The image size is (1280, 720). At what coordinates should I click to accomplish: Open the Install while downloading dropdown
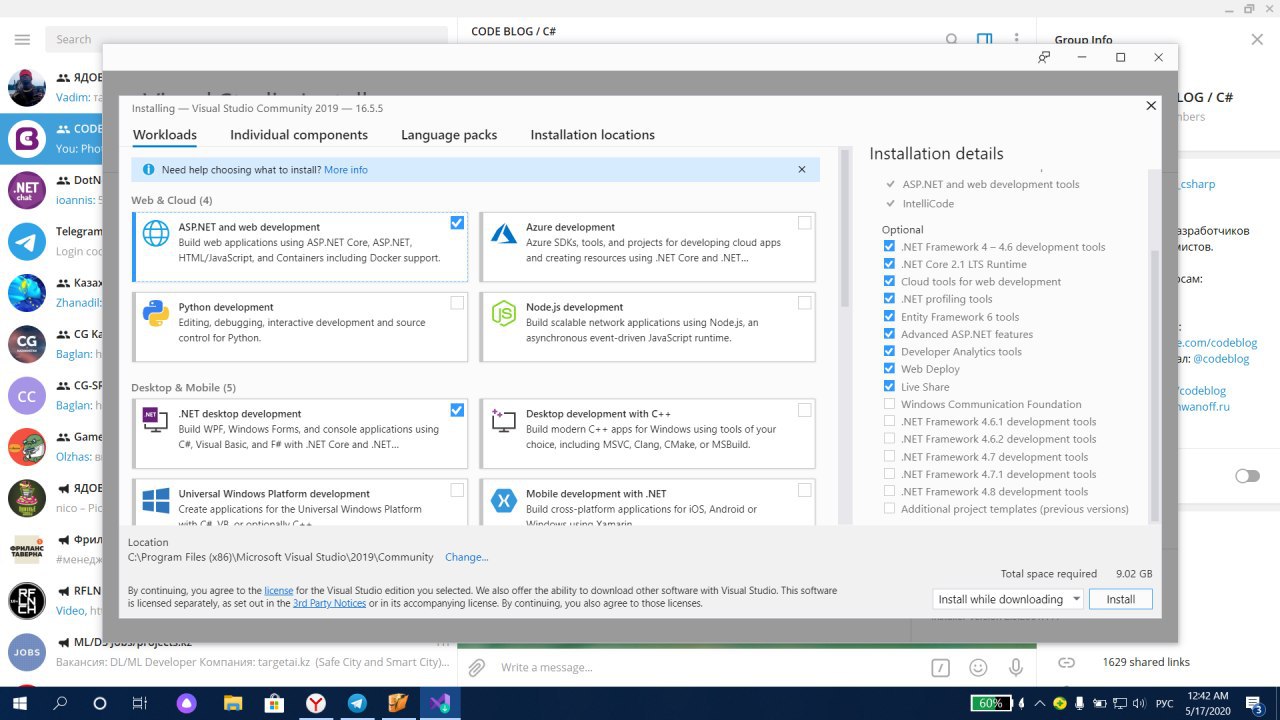[x=1008, y=599]
